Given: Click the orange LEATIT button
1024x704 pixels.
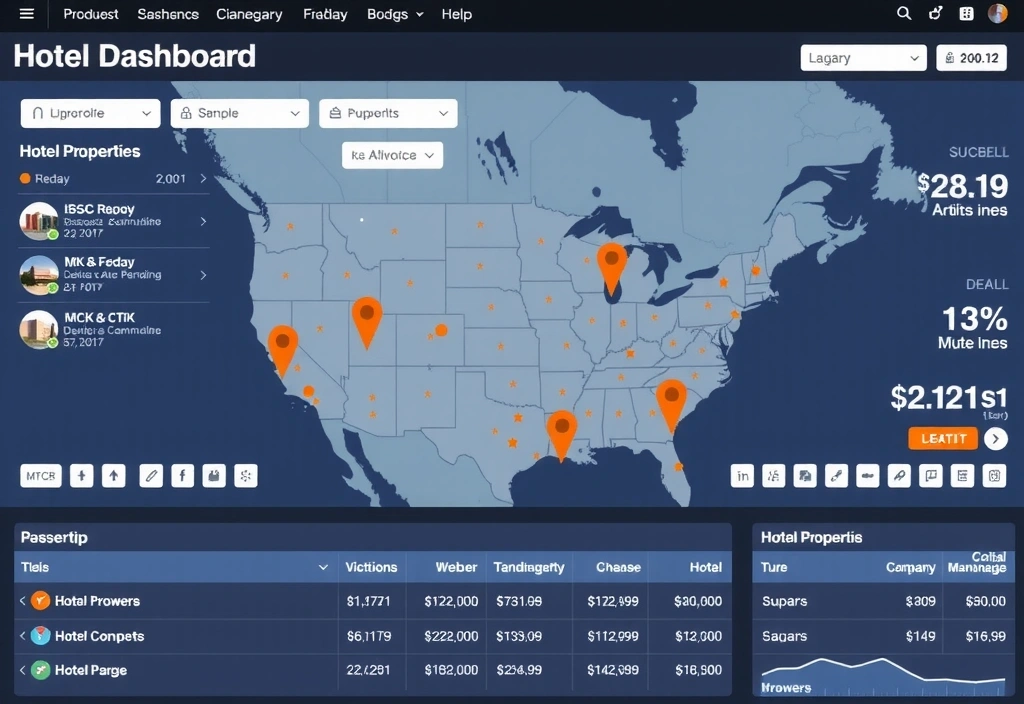Looking at the screenshot, I should point(941,438).
